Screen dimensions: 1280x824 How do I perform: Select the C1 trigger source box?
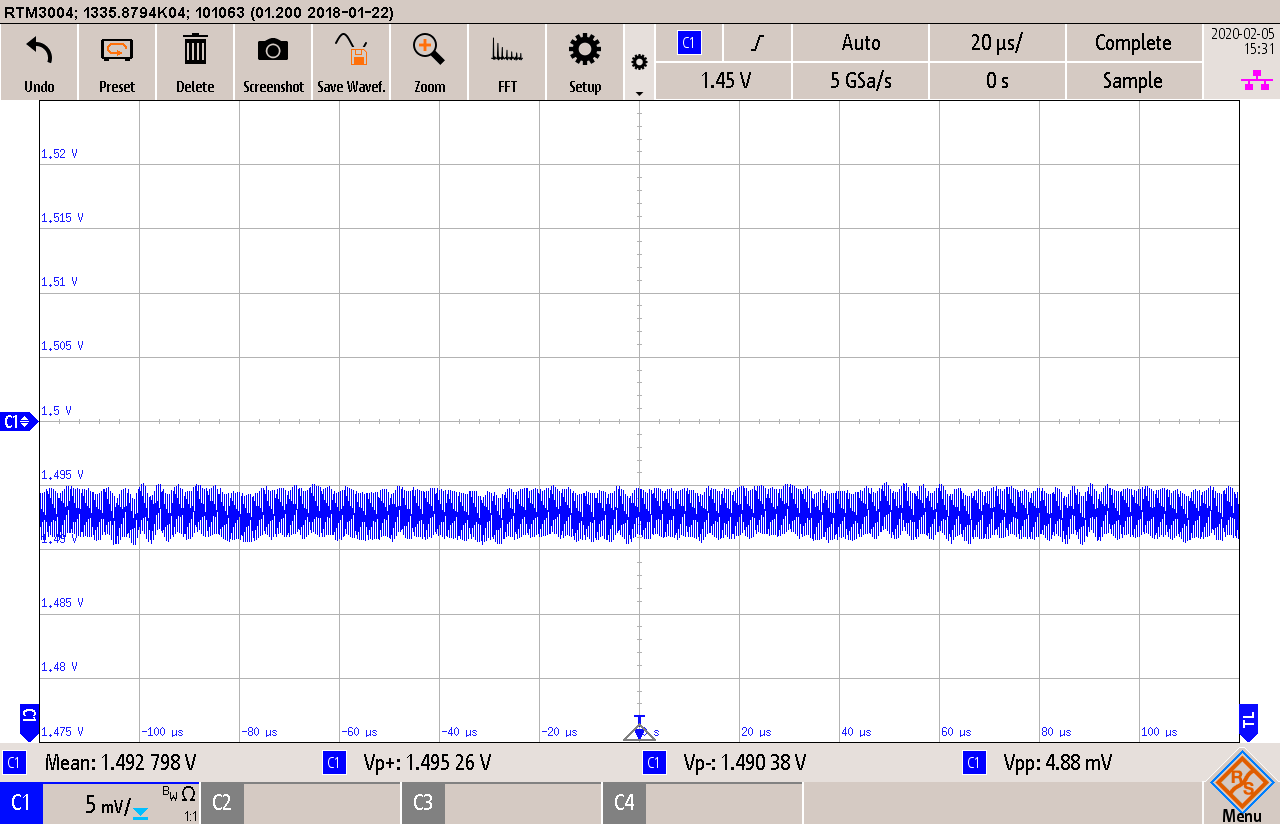pos(688,43)
